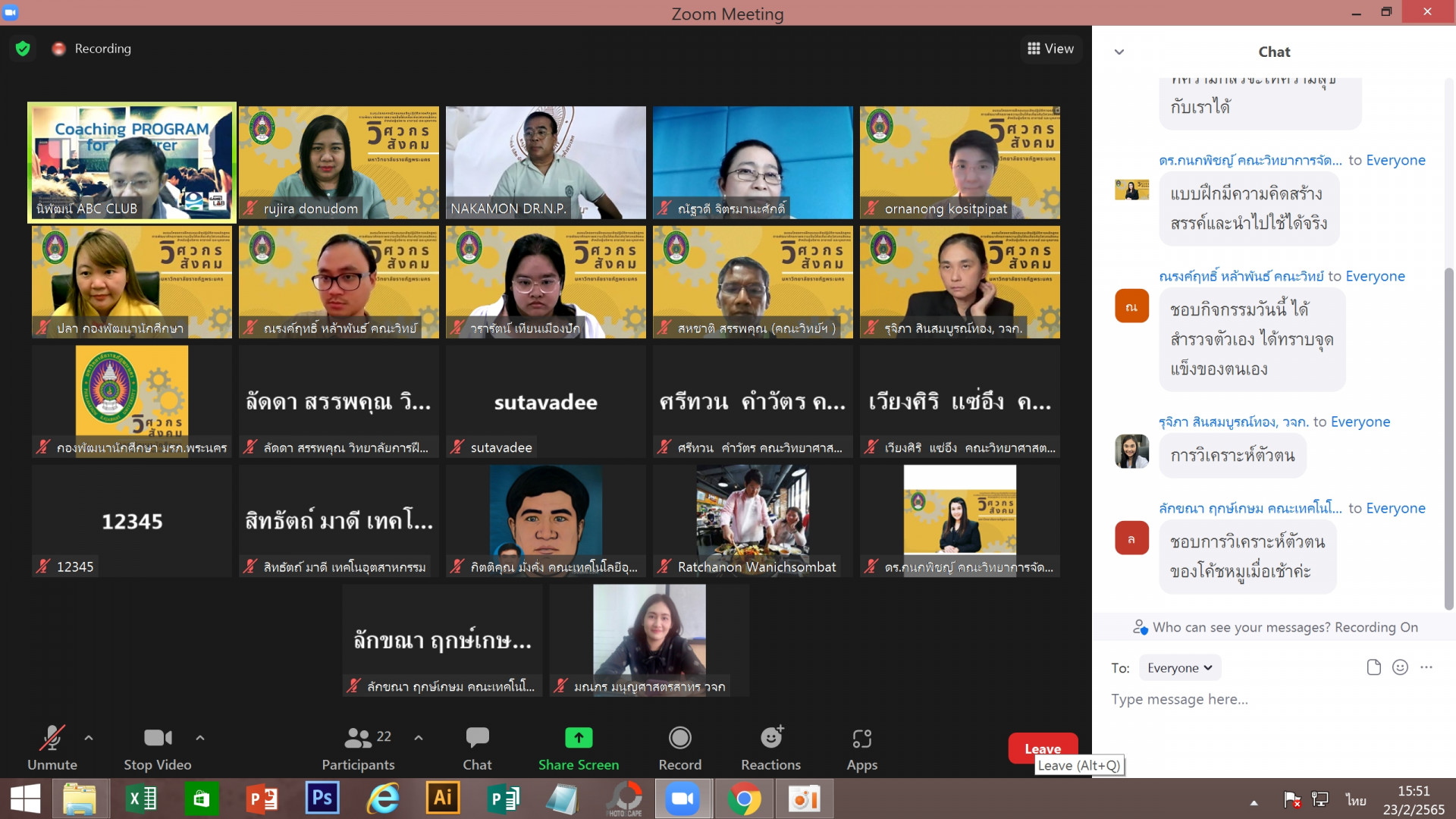Leave the meeting
The height and width of the screenshot is (819, 1456).
click(1043, 748)
